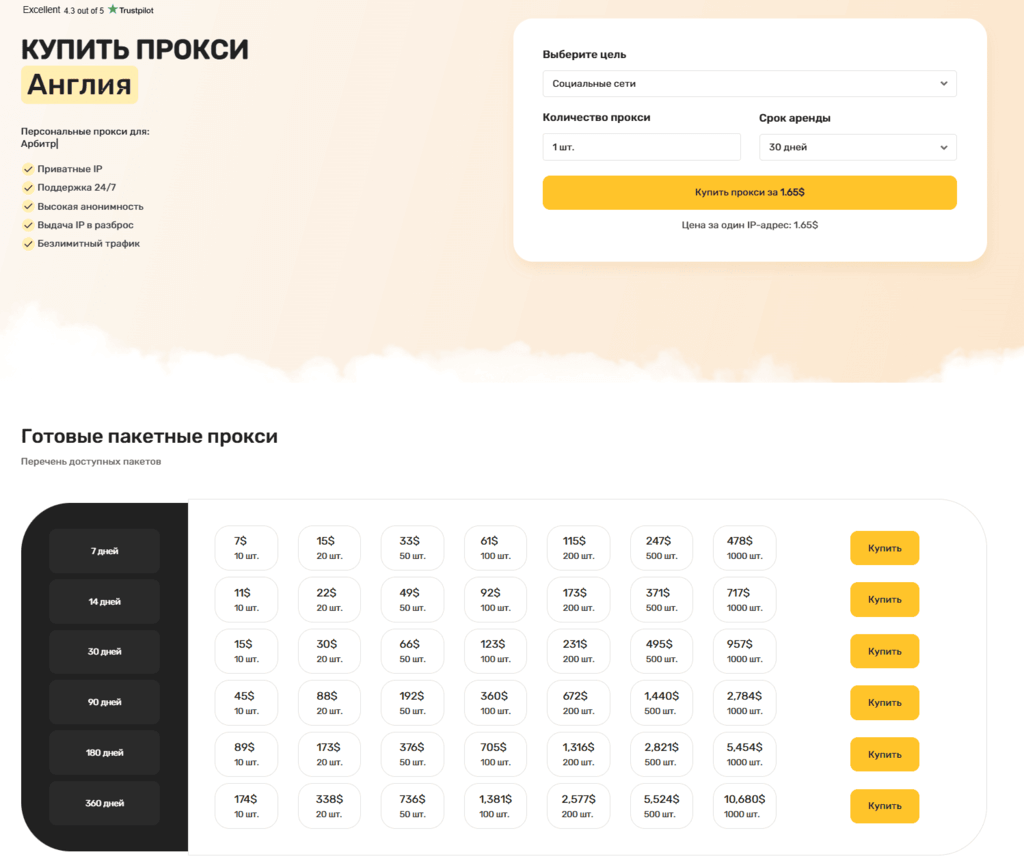
Task: Pick the 66$ 50 шт. package
Action: (x=412, y=651)
